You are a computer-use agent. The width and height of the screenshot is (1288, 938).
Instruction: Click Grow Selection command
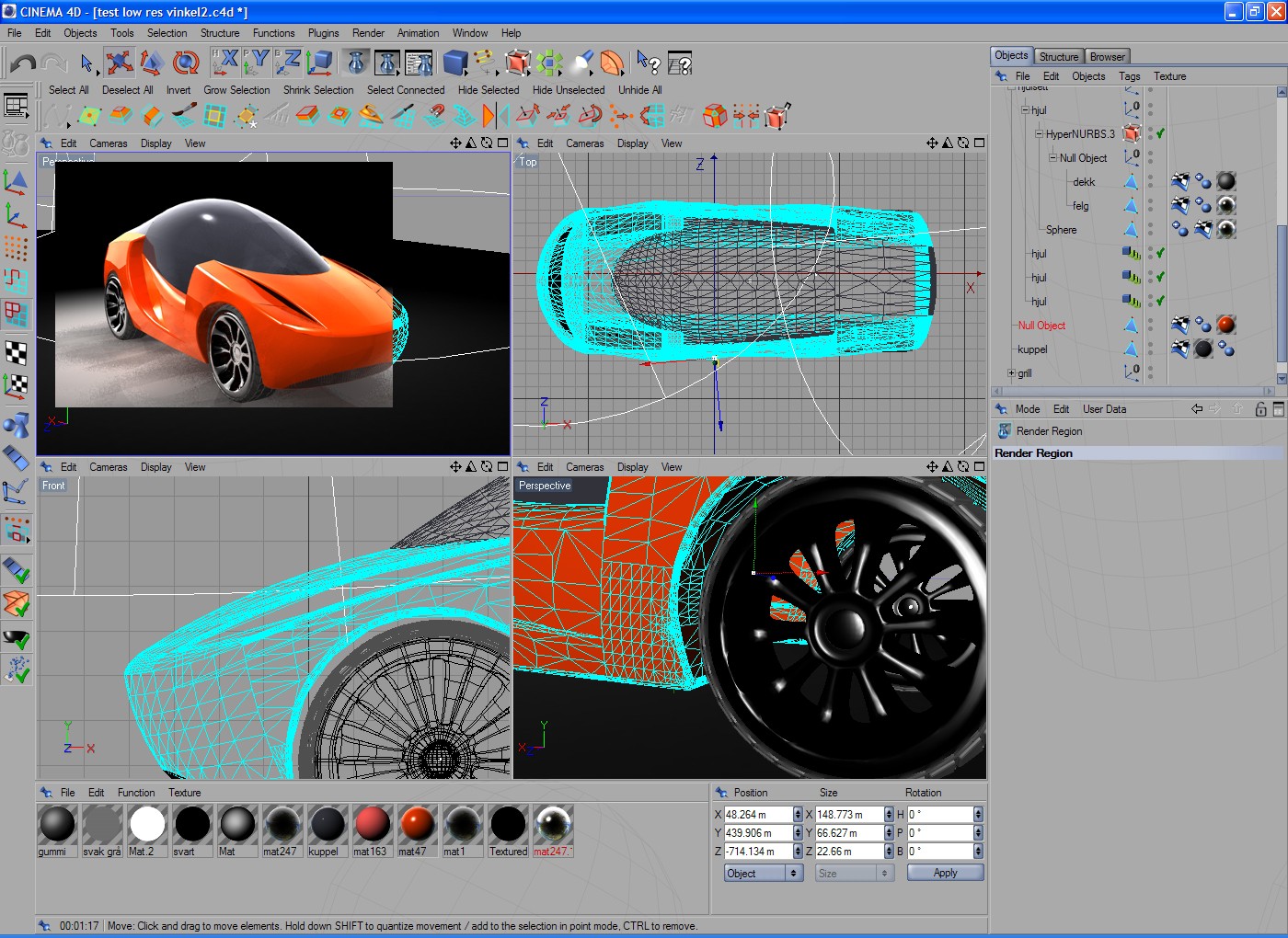[x=236, y=90]
